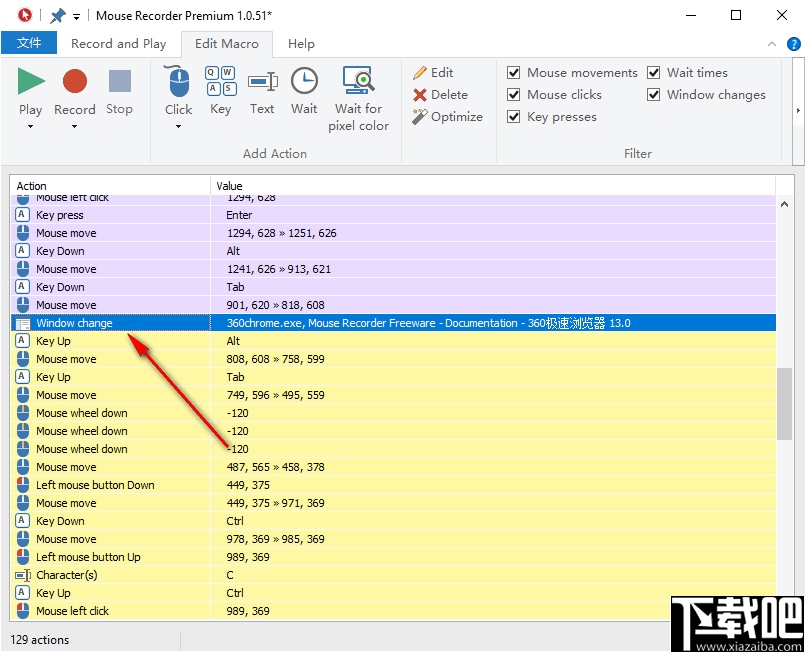The height and width of the screenshot is (652, 806).
Task: Click the 129 actions status text
Action: coord(40,640)
